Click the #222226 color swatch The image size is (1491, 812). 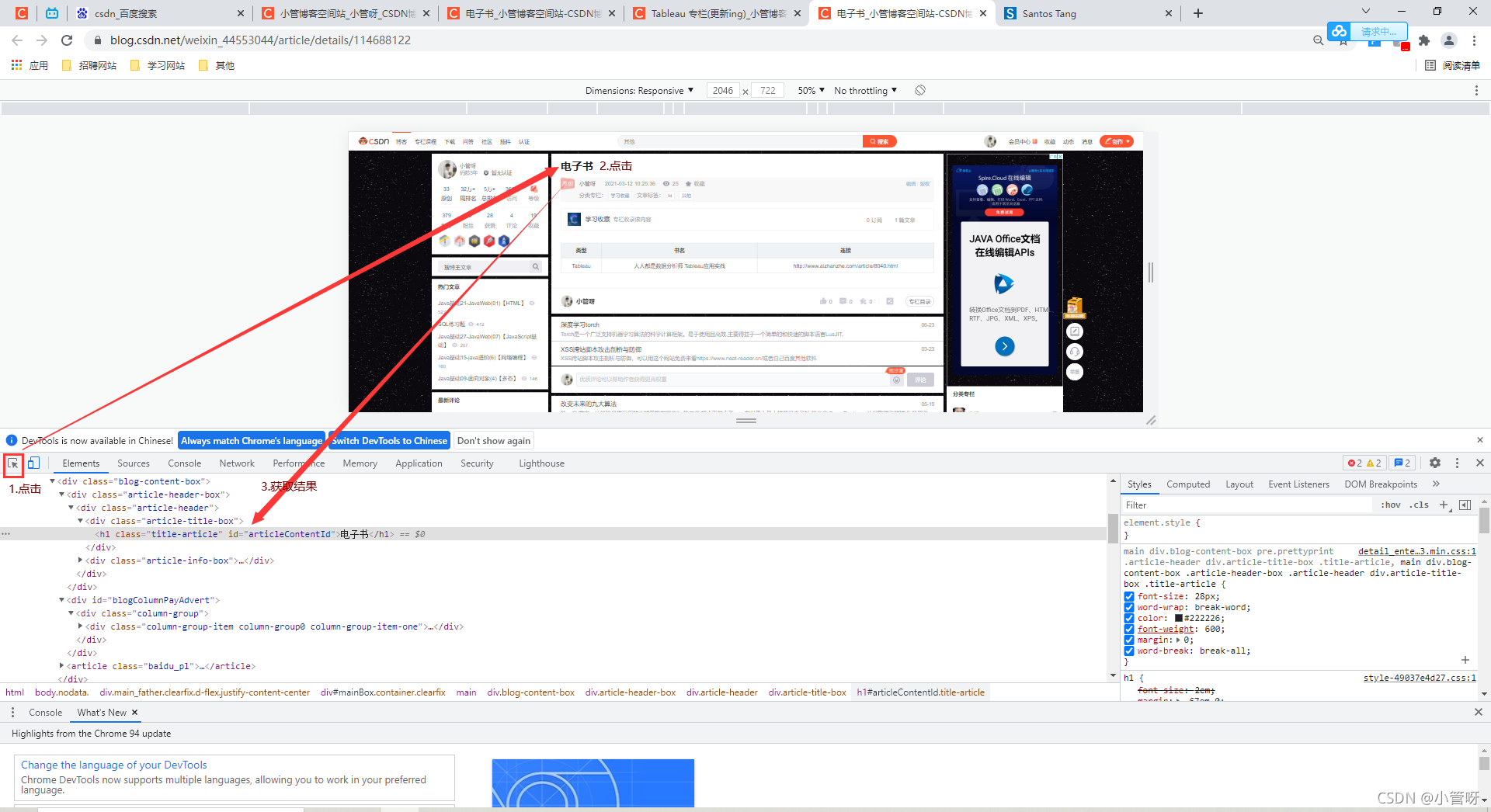(1178, 618)
